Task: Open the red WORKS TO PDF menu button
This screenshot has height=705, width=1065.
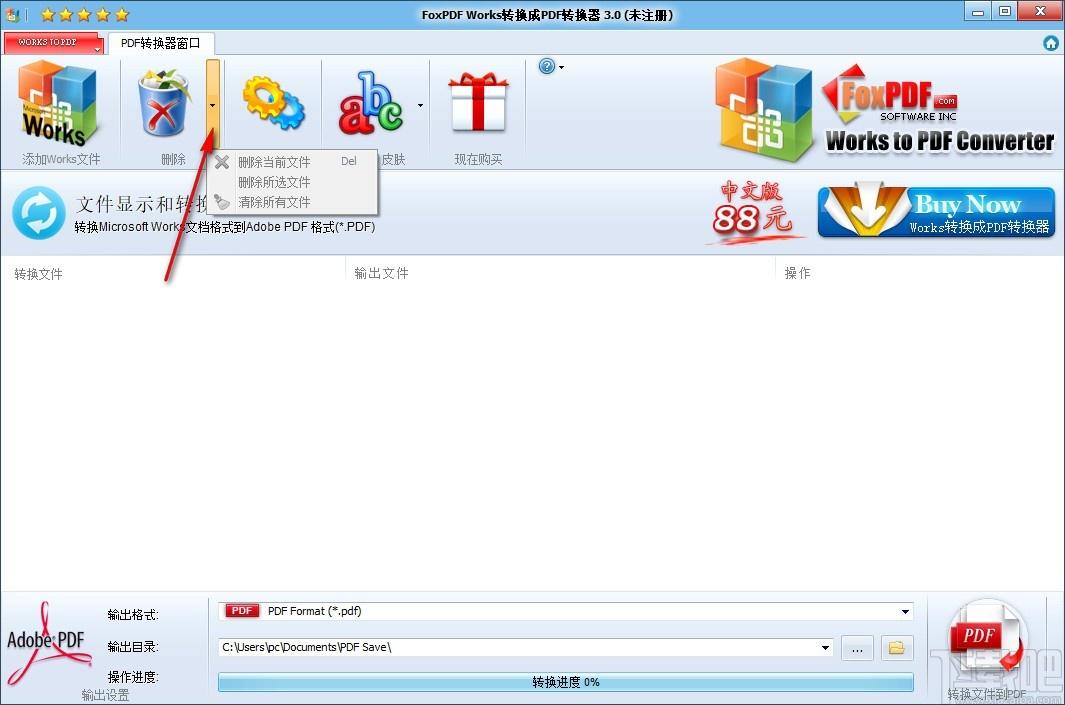Action: (x=53, y=43)
